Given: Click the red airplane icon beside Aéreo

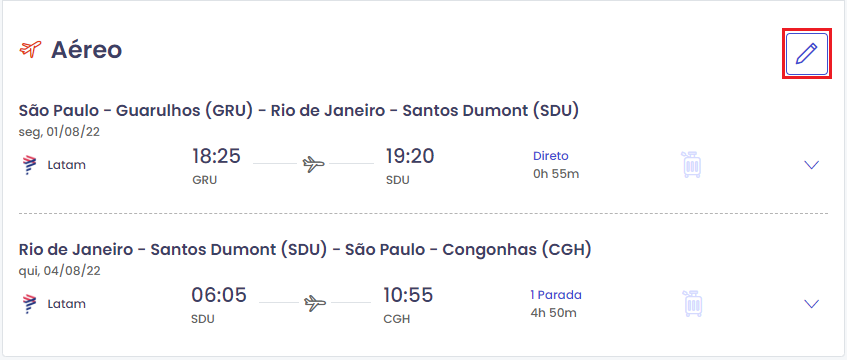Looking at the screenshot, I should pos(30,49).
